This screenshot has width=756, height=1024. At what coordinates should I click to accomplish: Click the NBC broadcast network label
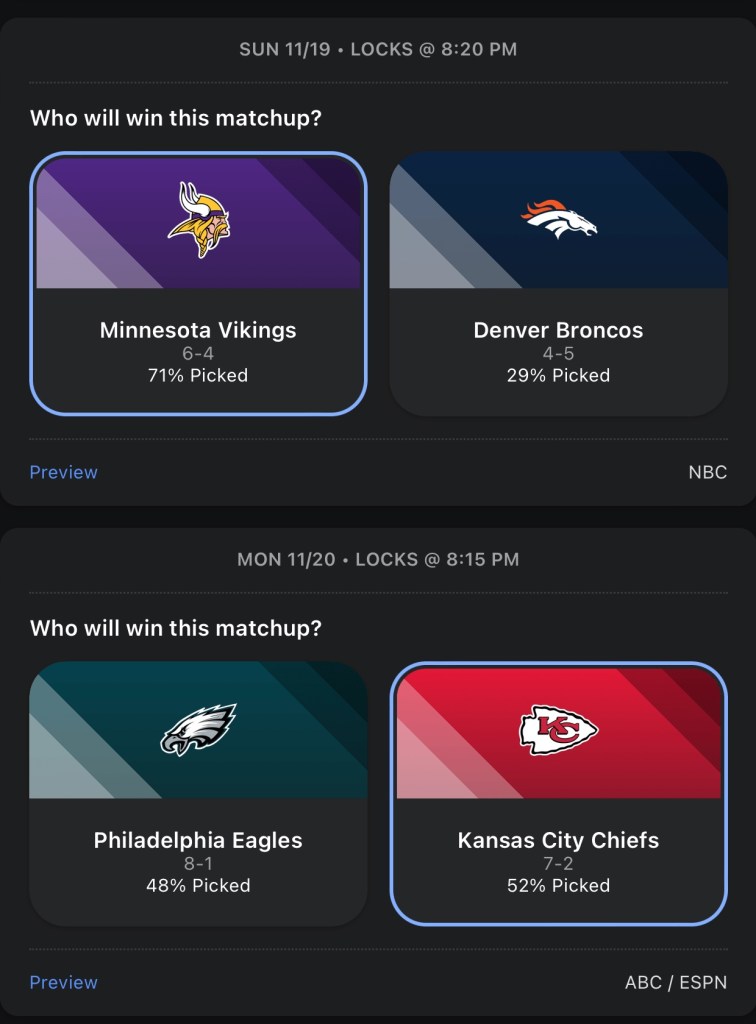[707, 472]
